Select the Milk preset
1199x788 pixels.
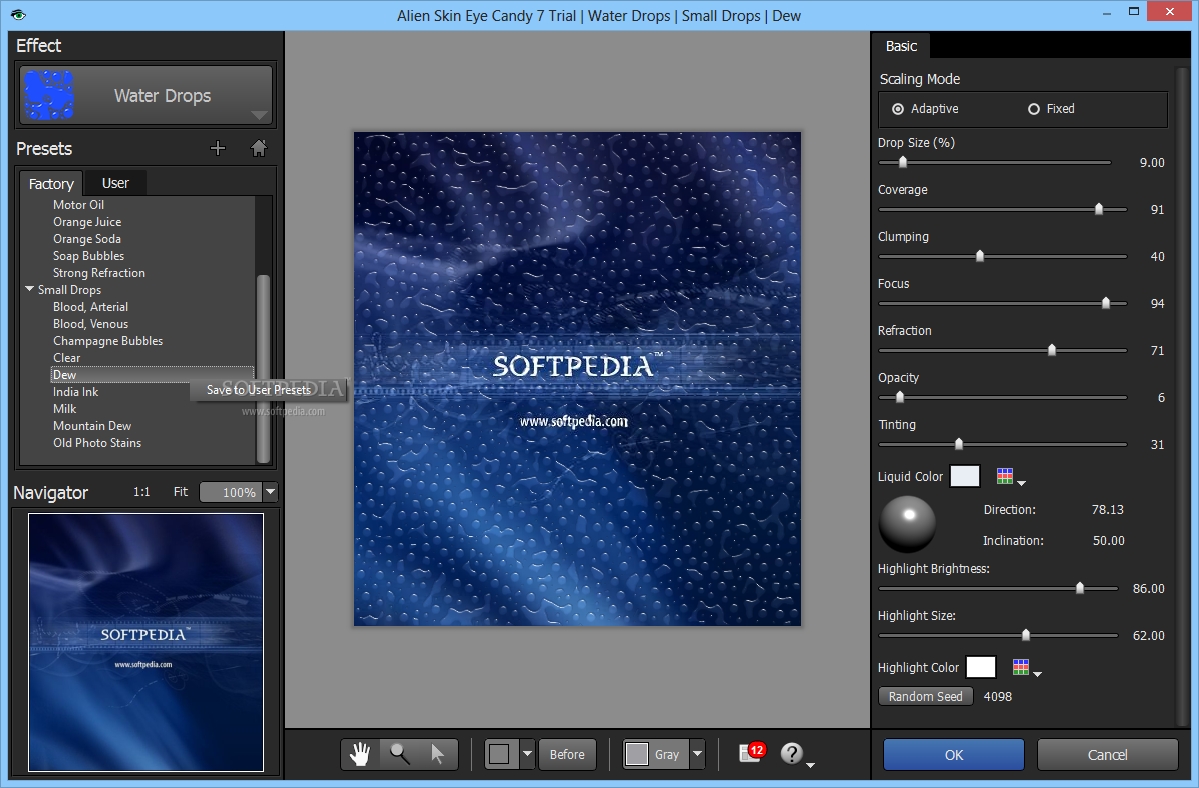pos(64,409)
